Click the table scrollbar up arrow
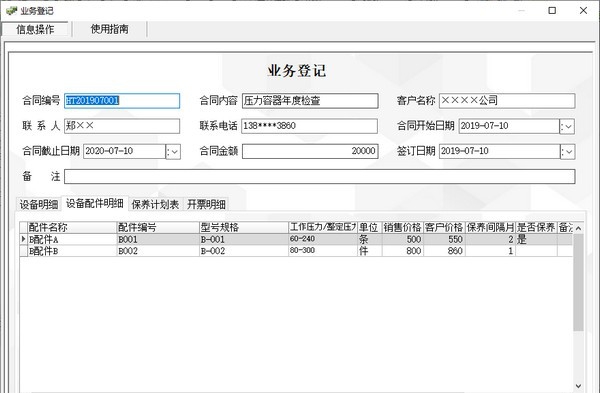Screen dimensions: 600x393 (579, 228)
